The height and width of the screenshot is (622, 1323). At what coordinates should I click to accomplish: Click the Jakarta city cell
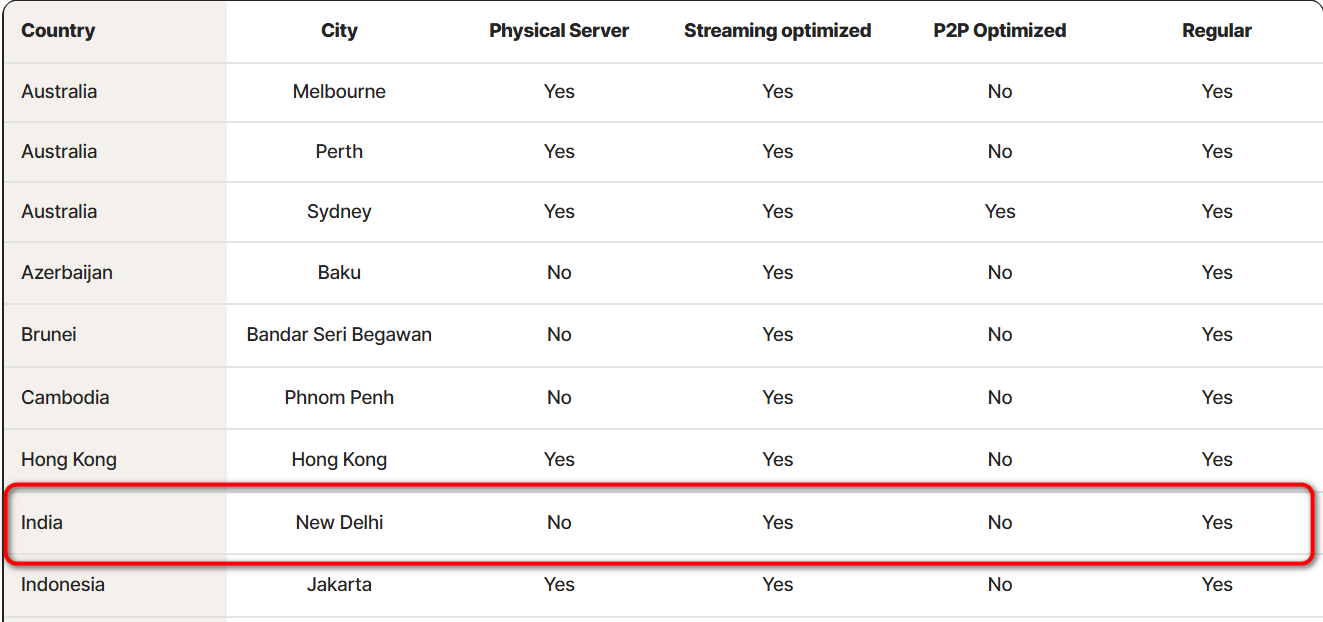coord(339,585)
